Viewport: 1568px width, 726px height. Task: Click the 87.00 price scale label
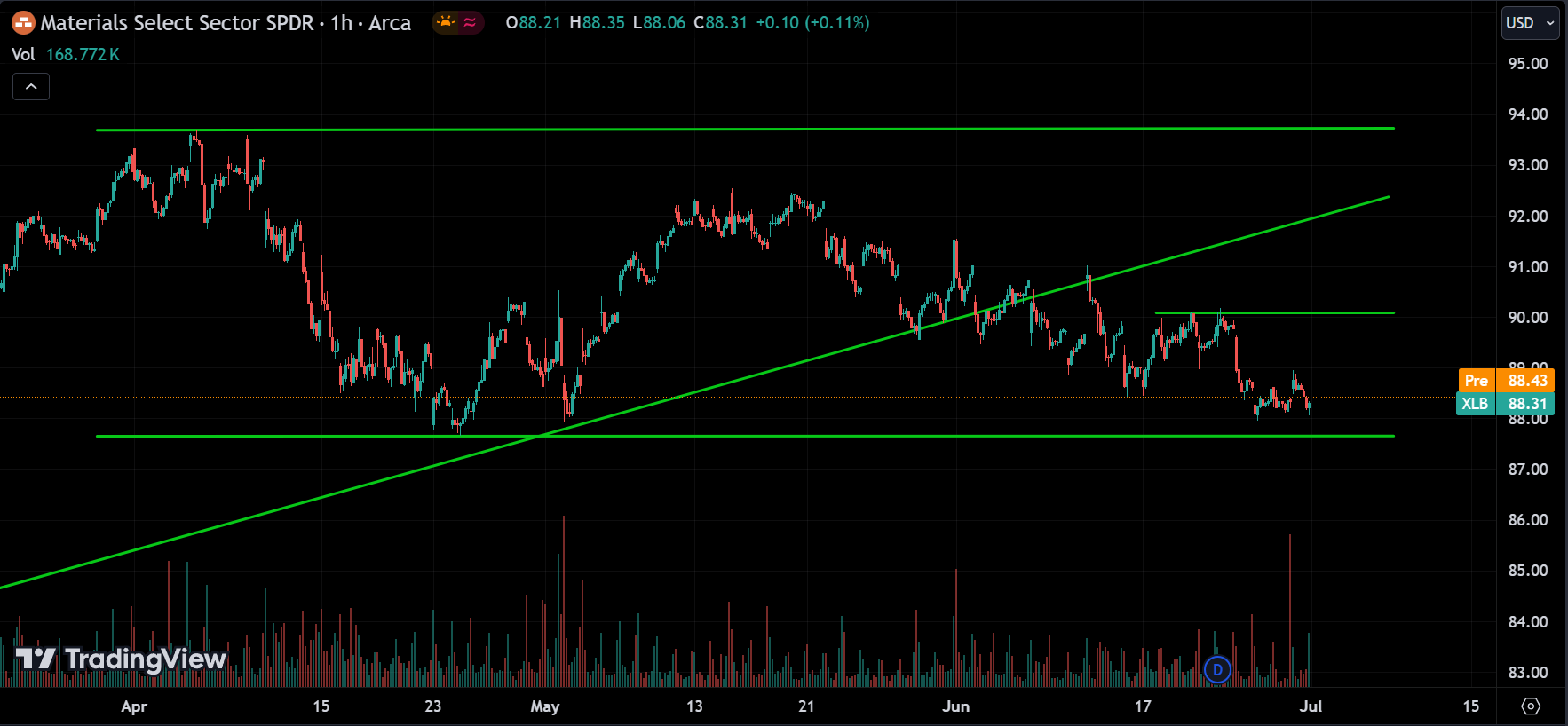pos(1528,470)
